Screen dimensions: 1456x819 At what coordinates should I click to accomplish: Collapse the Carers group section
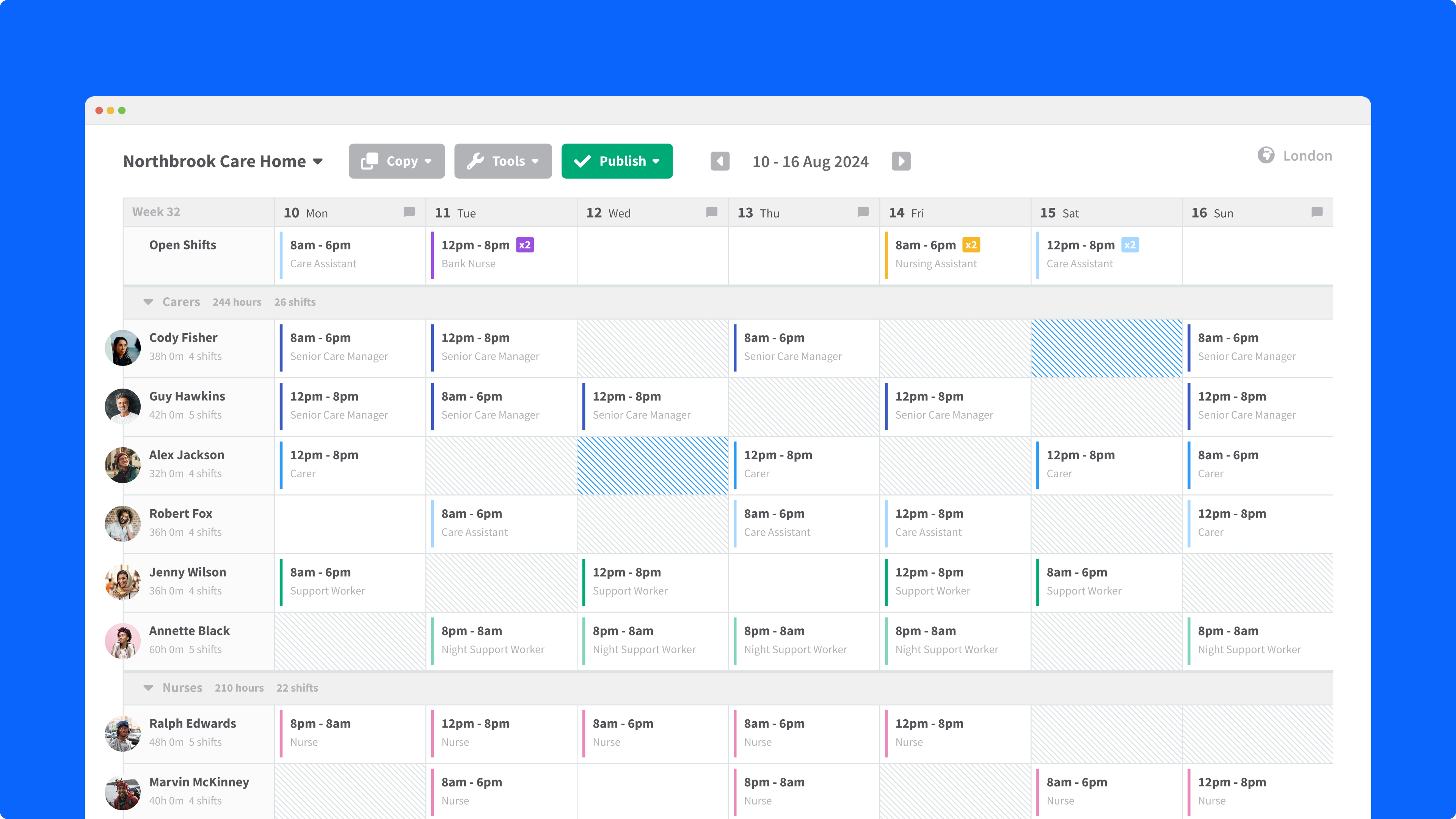click(x=148, y=302)
